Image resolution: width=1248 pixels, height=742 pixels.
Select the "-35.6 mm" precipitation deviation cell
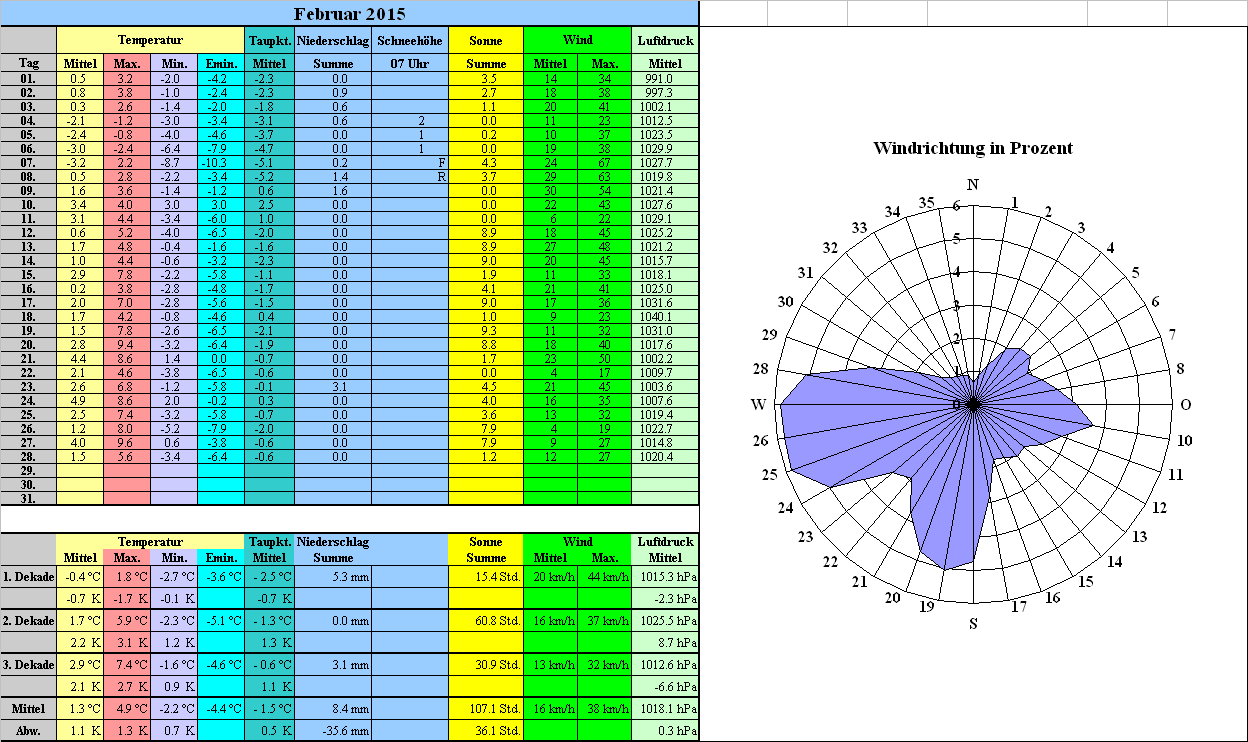[333, 730]
